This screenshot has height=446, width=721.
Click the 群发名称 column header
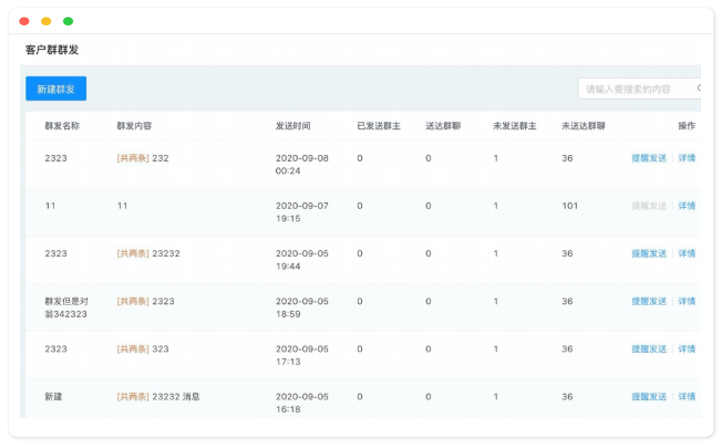click(x=62, y=127)
